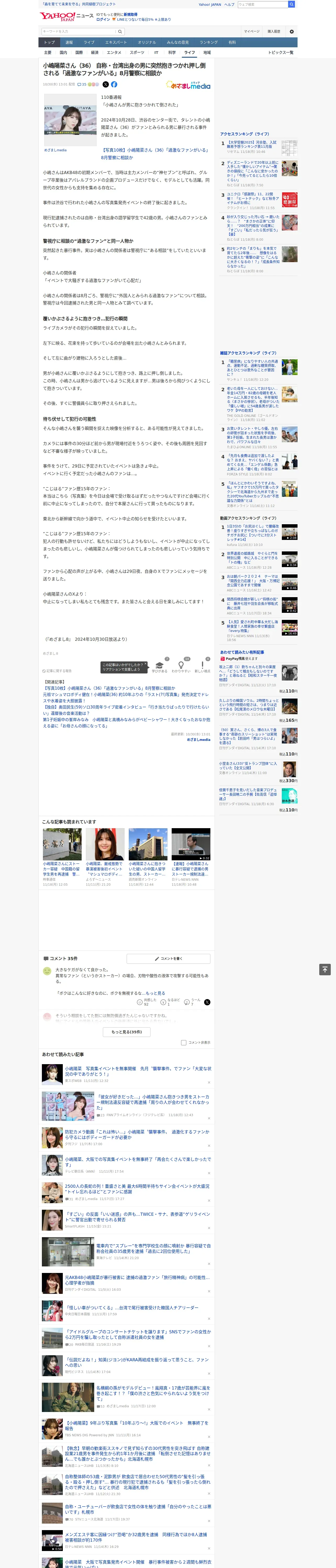This screenshot has height=1568, width=336.
Task: Open the 写真10枚 photo link beside thumbnail
Action: click(155, 153)
